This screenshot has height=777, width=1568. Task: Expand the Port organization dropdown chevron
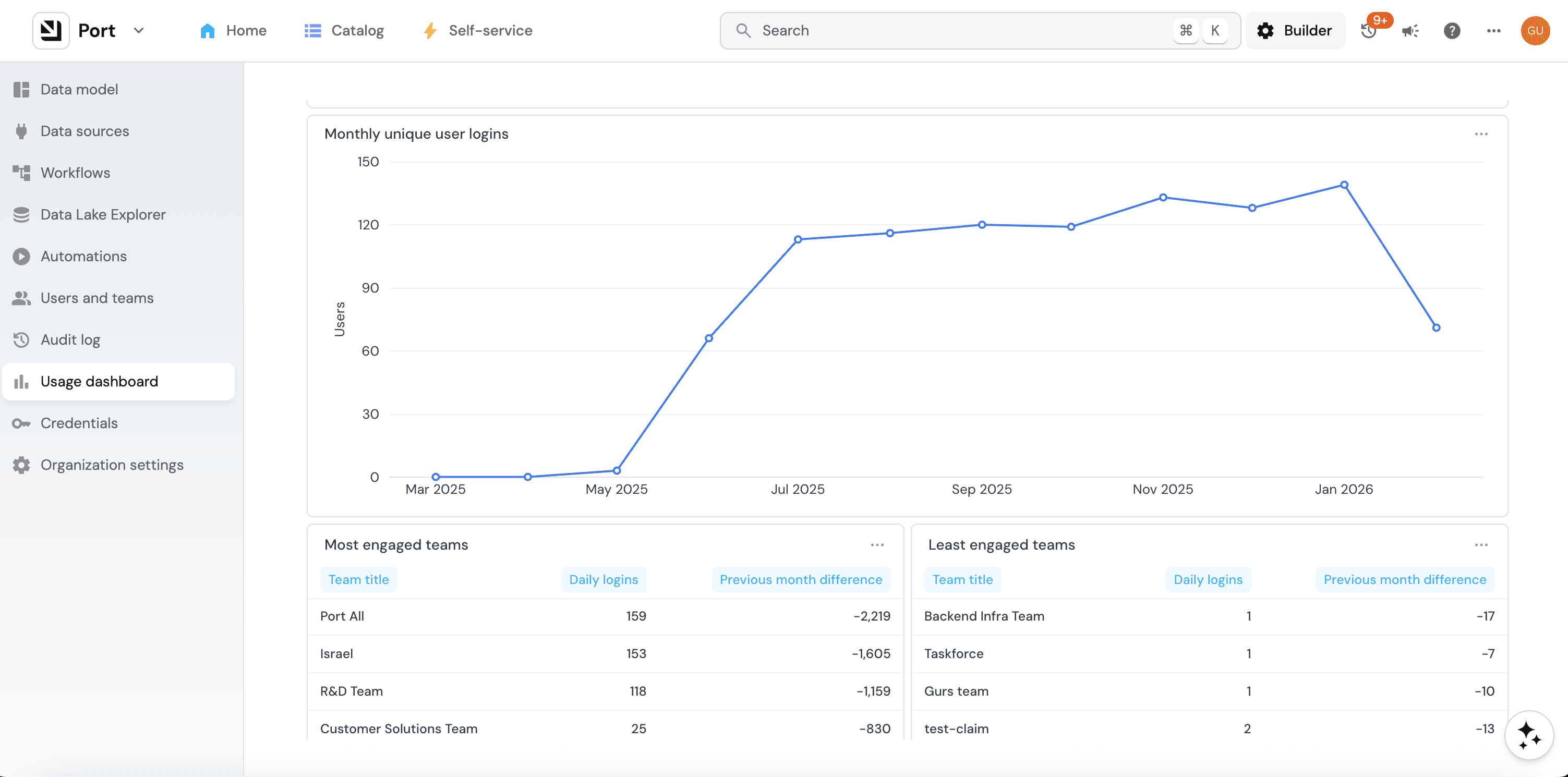(x=139, y=30)
